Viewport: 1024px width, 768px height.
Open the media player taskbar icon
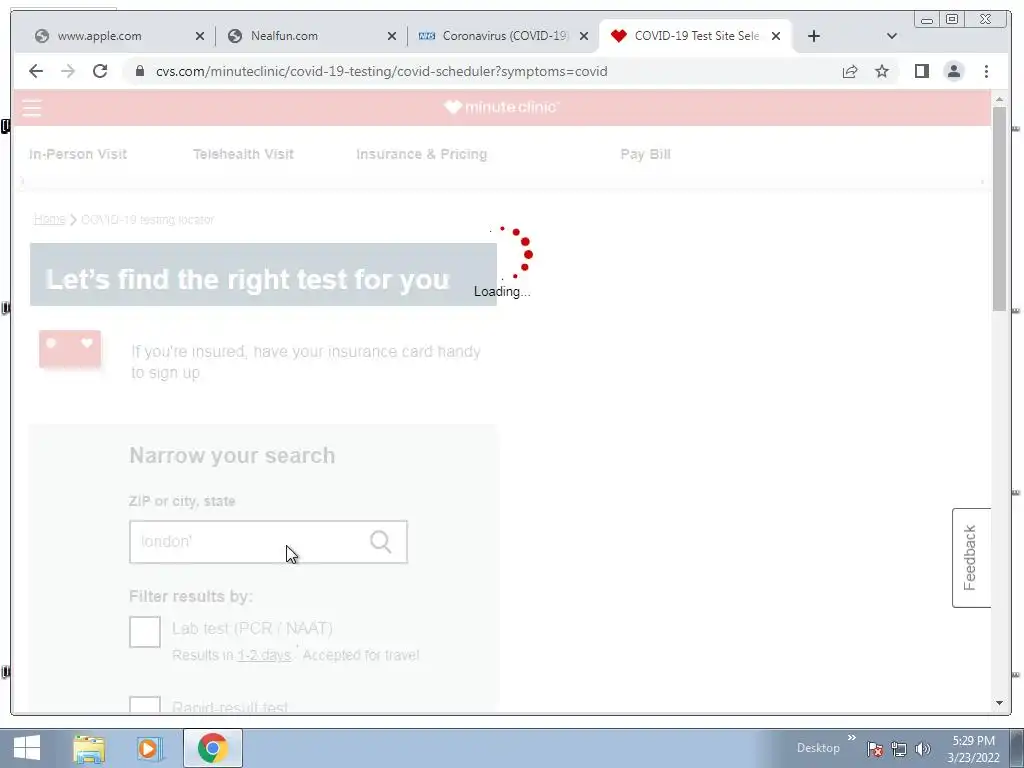click(149, 748)
